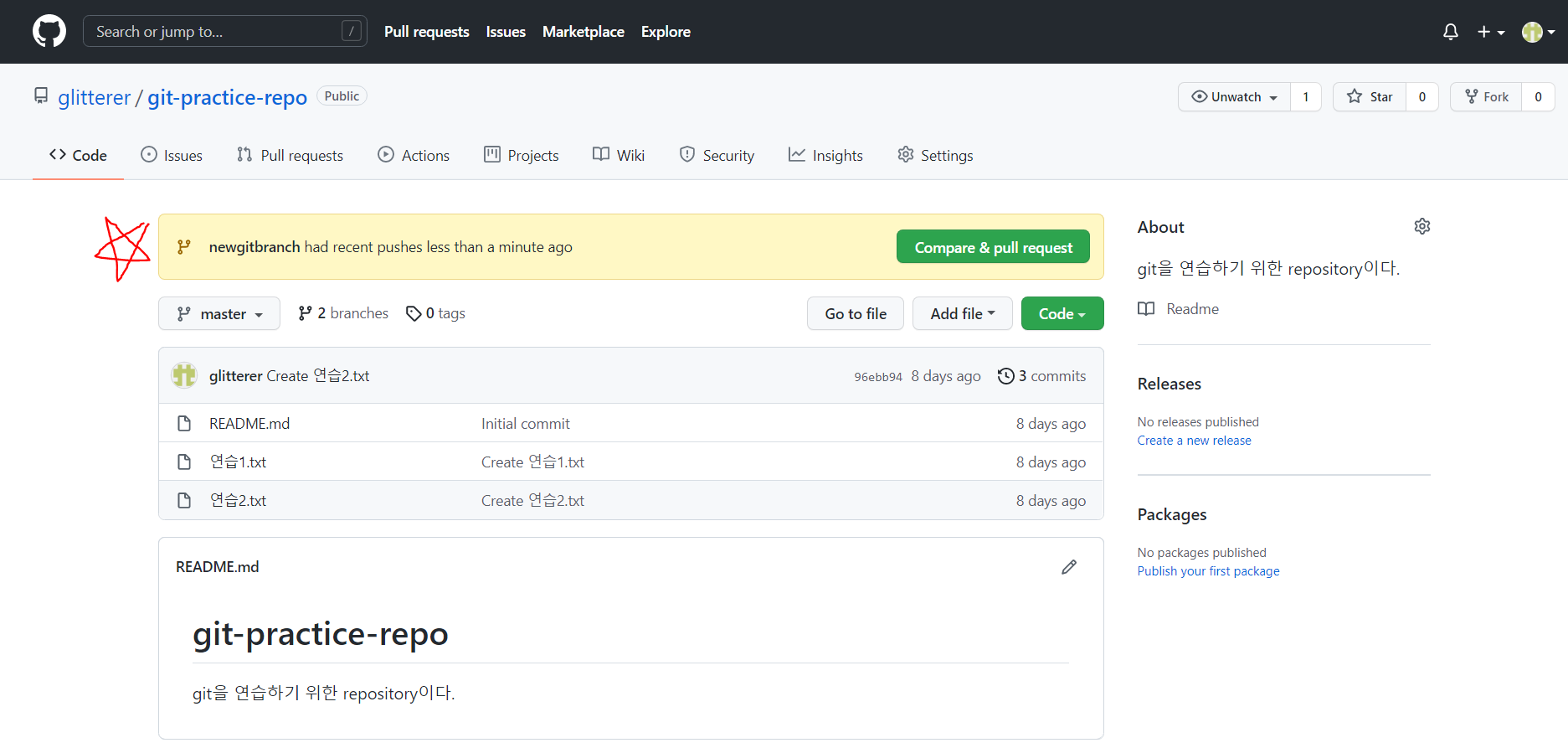Open the Packages heading link

(1172, 514)
